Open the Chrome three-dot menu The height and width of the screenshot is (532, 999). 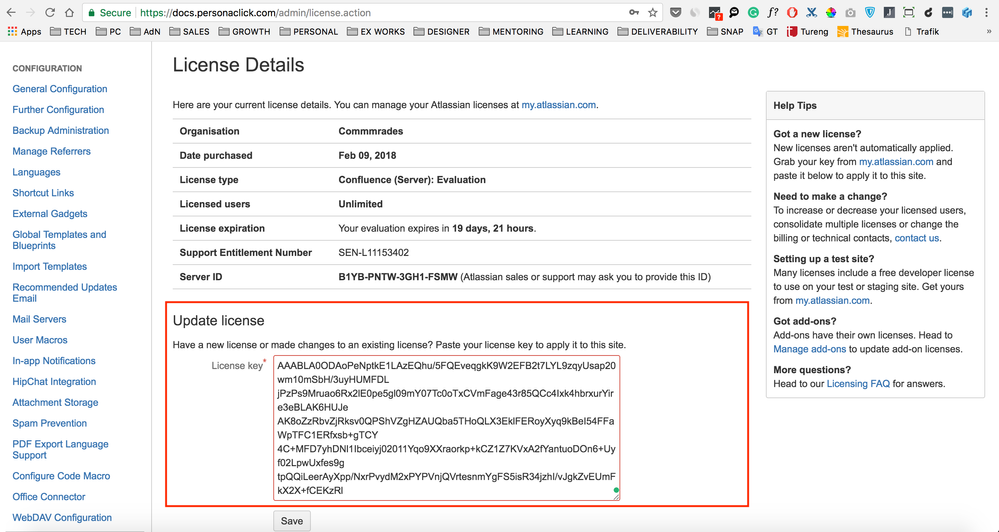(x=986, y=12)
